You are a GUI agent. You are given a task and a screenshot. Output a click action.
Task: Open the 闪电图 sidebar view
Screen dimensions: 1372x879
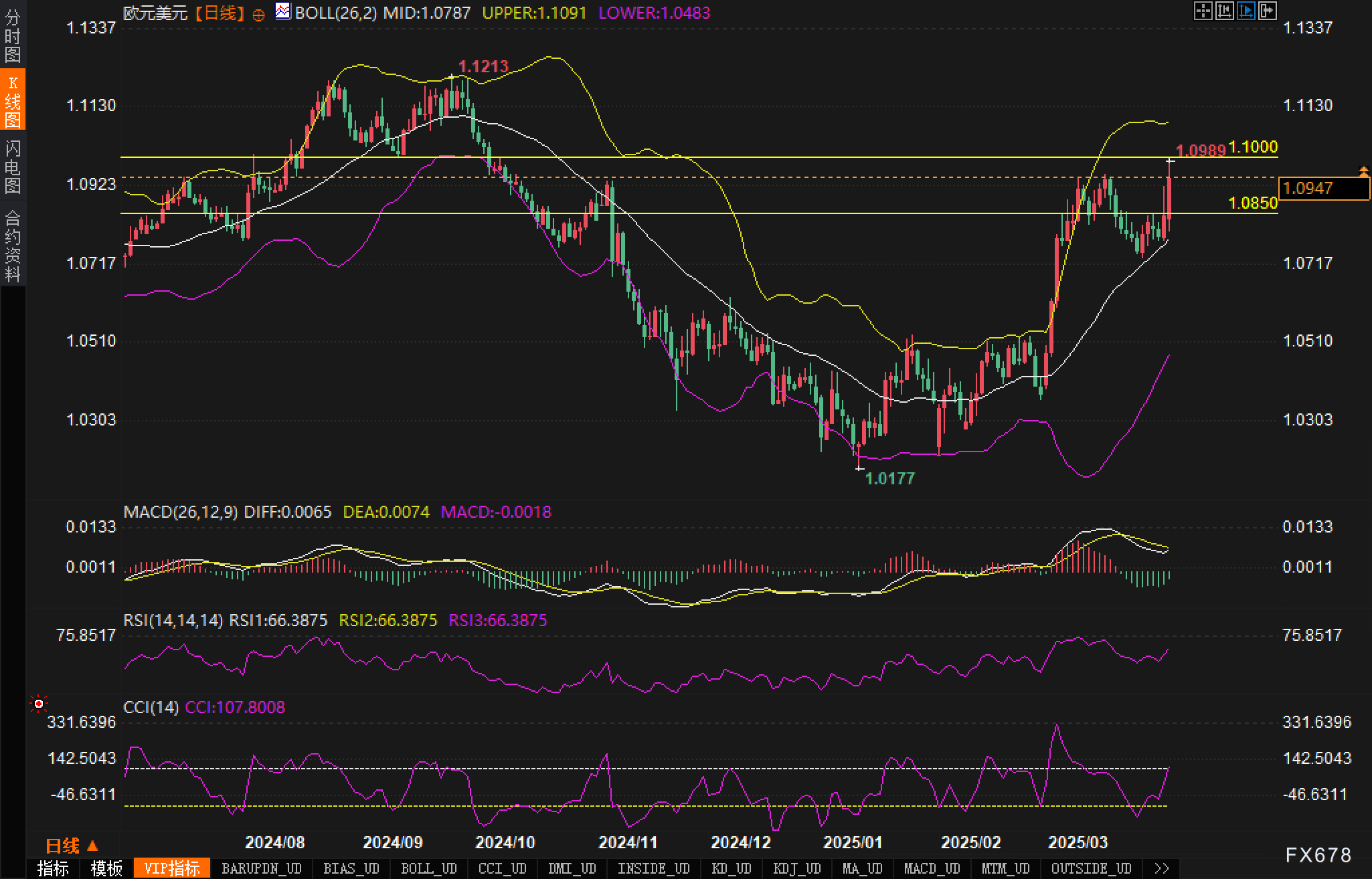tap(13, 167)
